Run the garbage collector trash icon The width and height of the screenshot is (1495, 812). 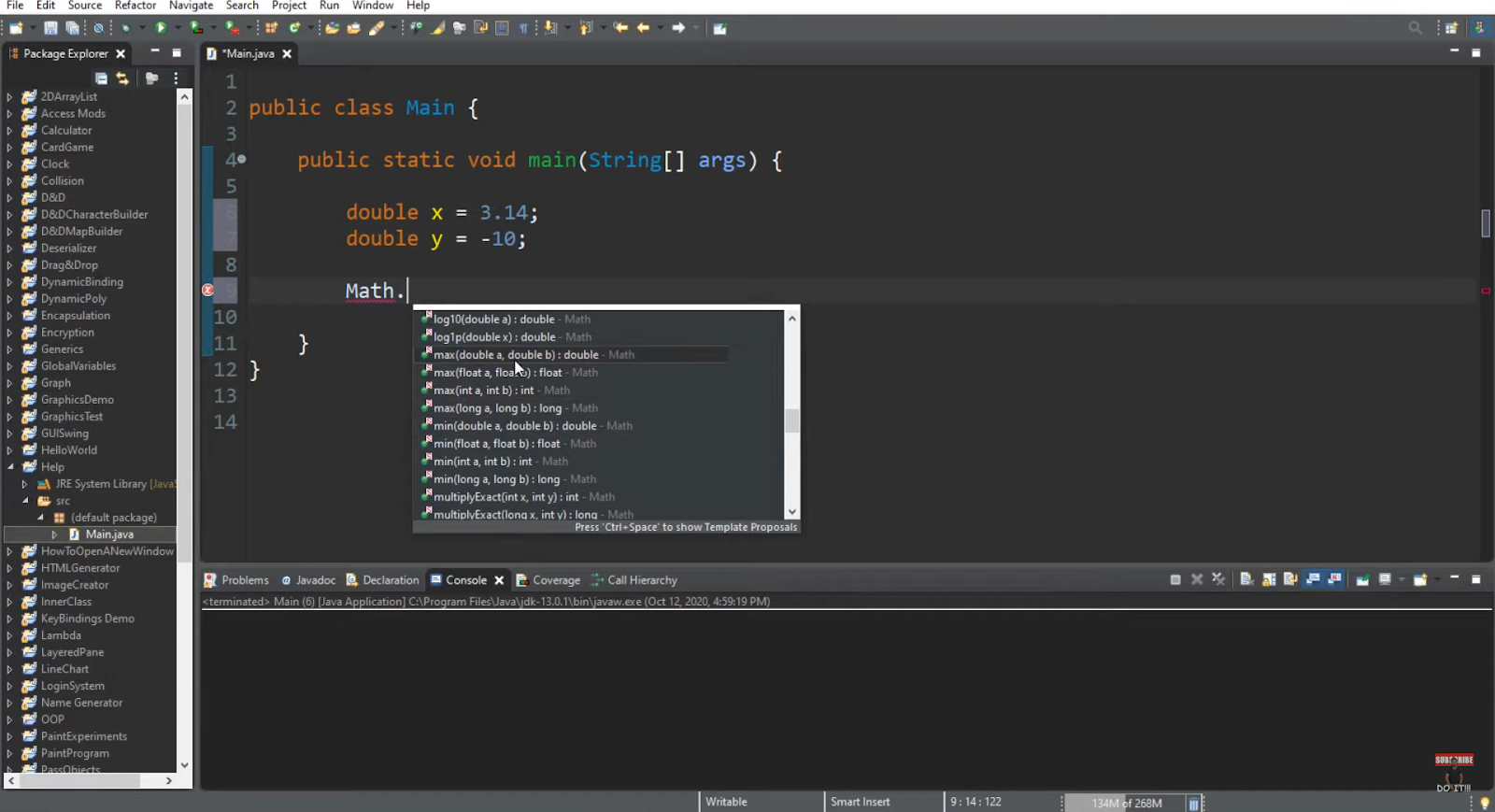tap(1193, 804)
